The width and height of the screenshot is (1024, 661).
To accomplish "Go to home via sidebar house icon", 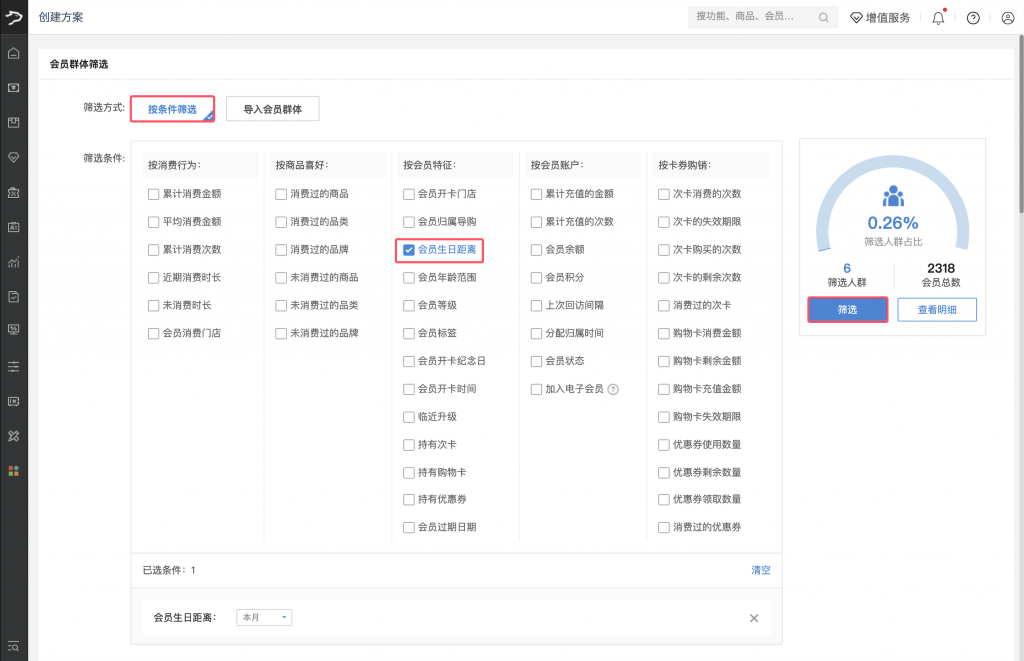I will point(13,53).
